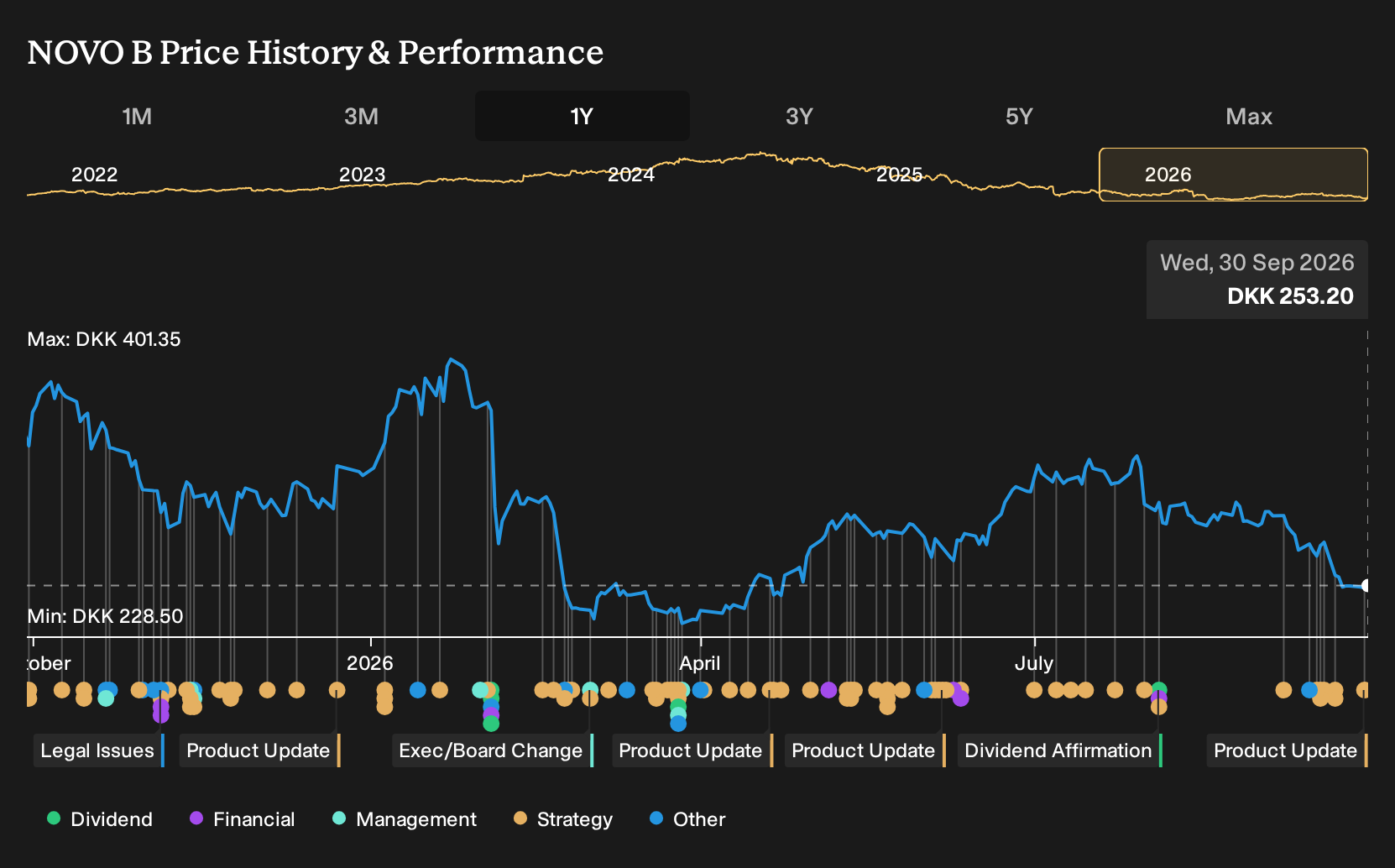Toggle the Strategy legend filter
Viewport: 1395px width, 868px height.
pyautogui.click(x=563, y=819)
